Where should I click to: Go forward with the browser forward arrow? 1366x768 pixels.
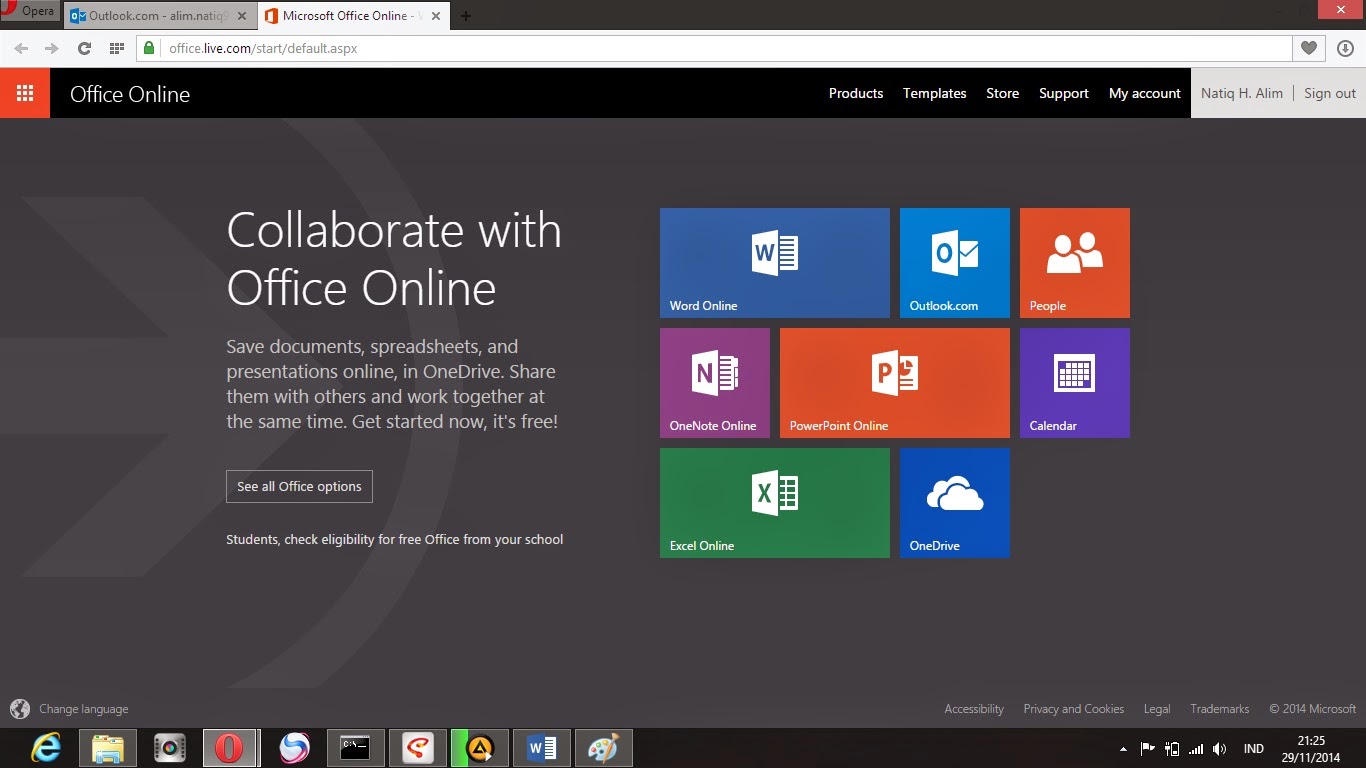point(52,48)
